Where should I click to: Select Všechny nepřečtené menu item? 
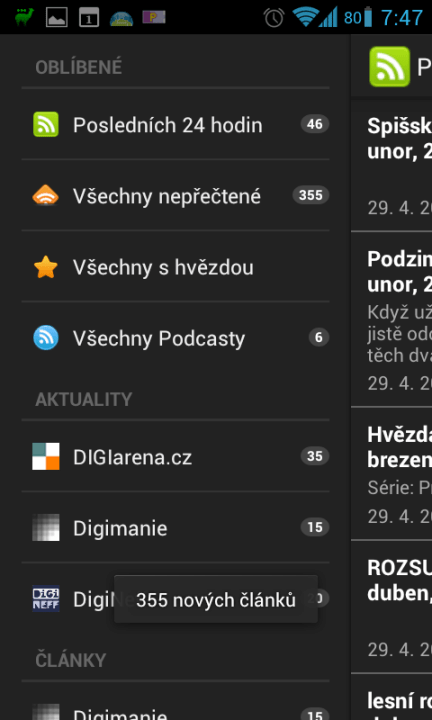pyautogui.click(x=175, y=196)
